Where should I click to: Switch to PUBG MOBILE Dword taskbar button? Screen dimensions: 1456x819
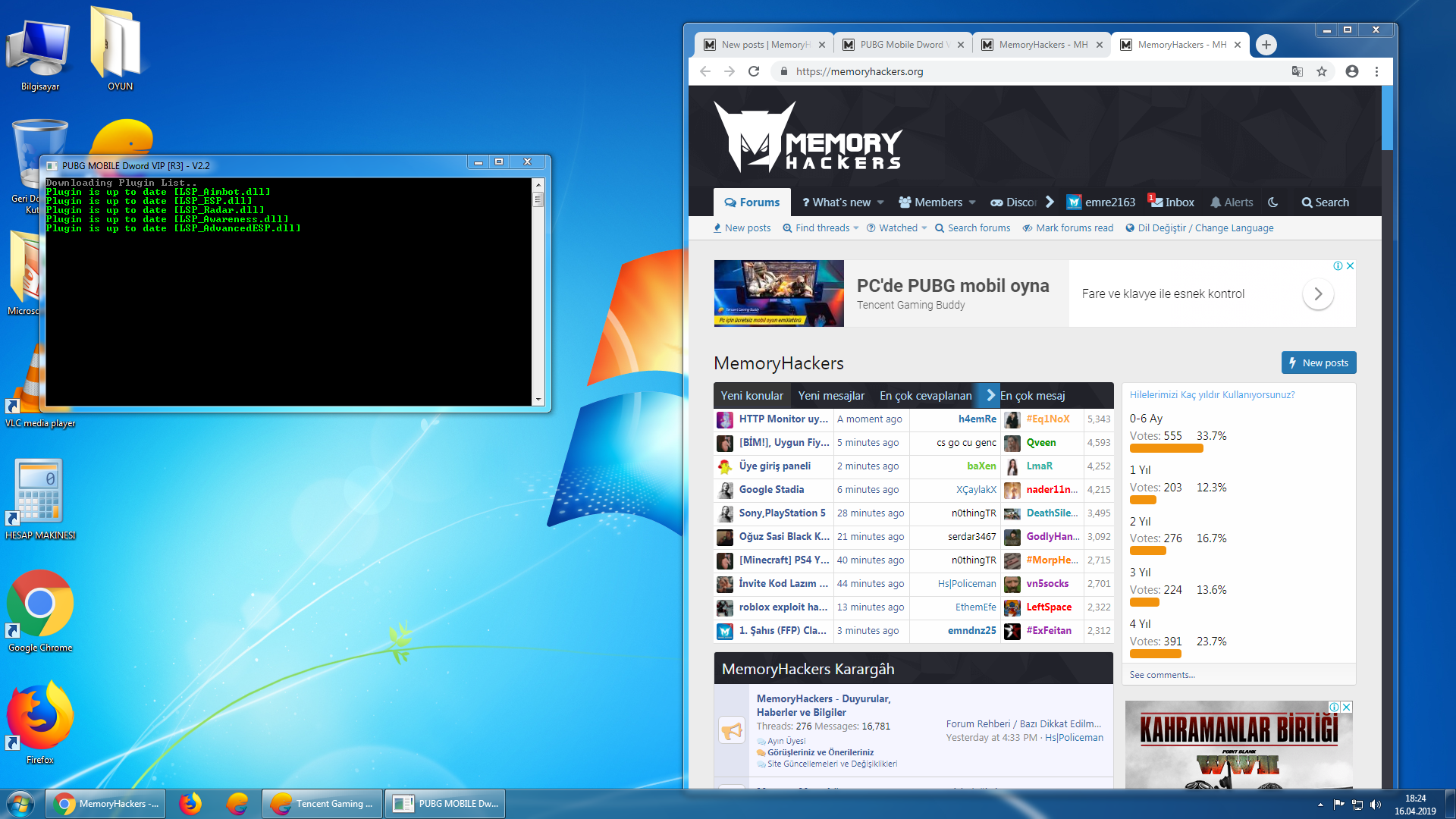pos(445,804)
